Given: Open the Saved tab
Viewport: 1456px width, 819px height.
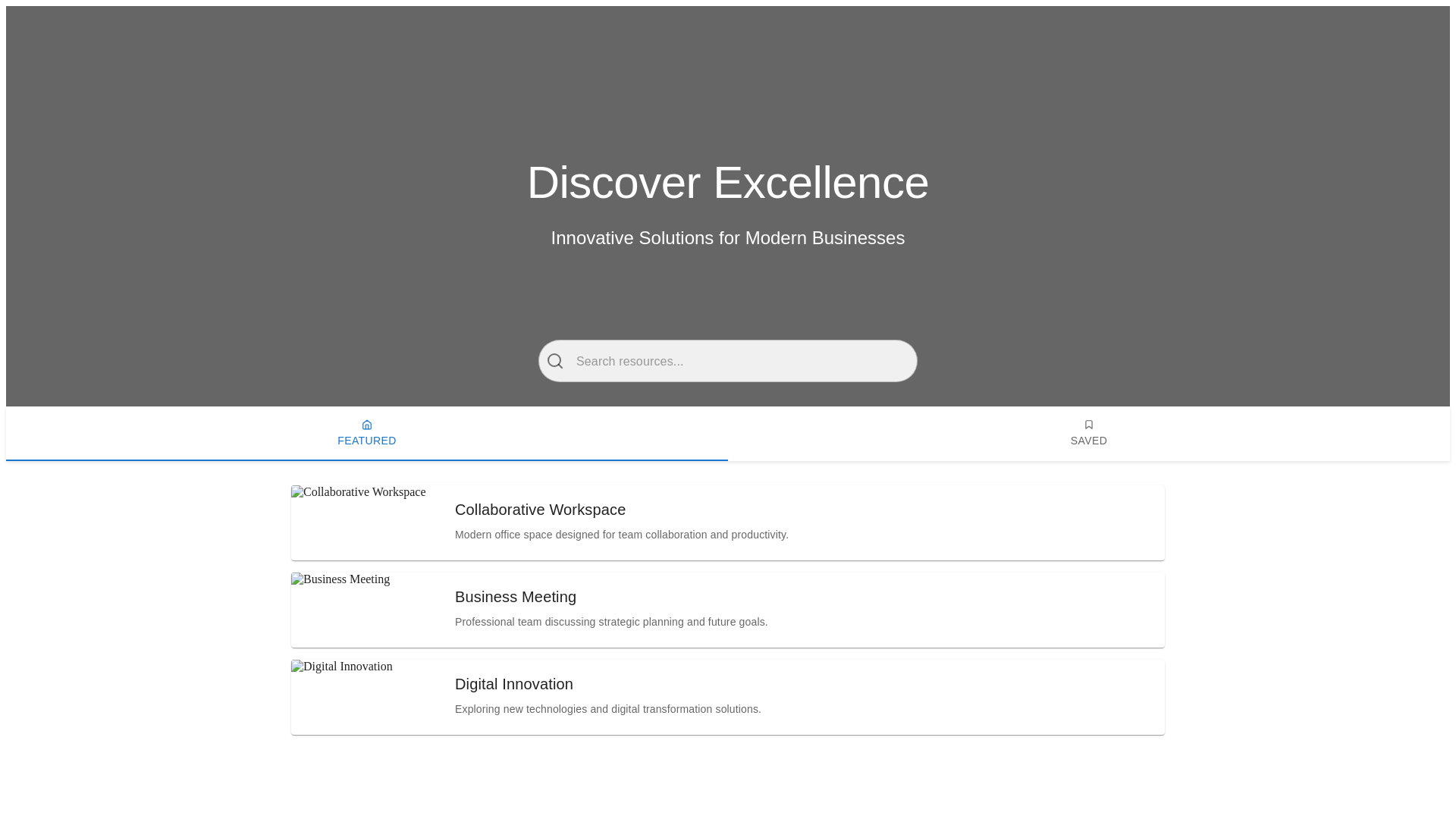Looking at the screenshot, I should (1089, 434).
